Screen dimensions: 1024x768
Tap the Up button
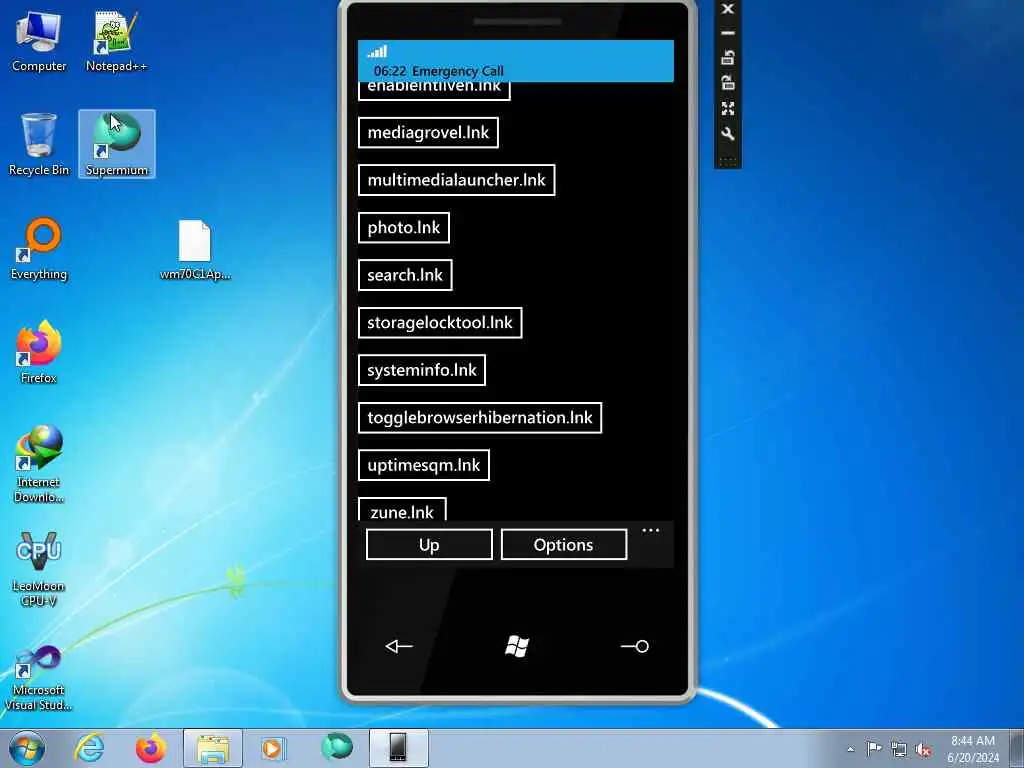[x=429, y=545]
